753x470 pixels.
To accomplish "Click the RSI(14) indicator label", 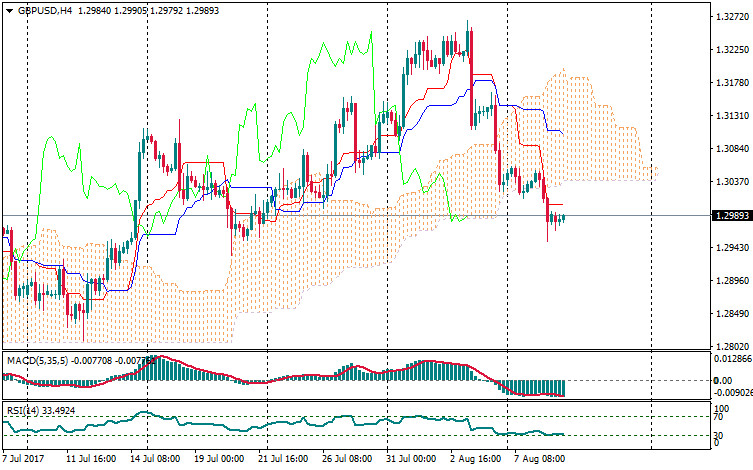I will [x=22, y=409].
